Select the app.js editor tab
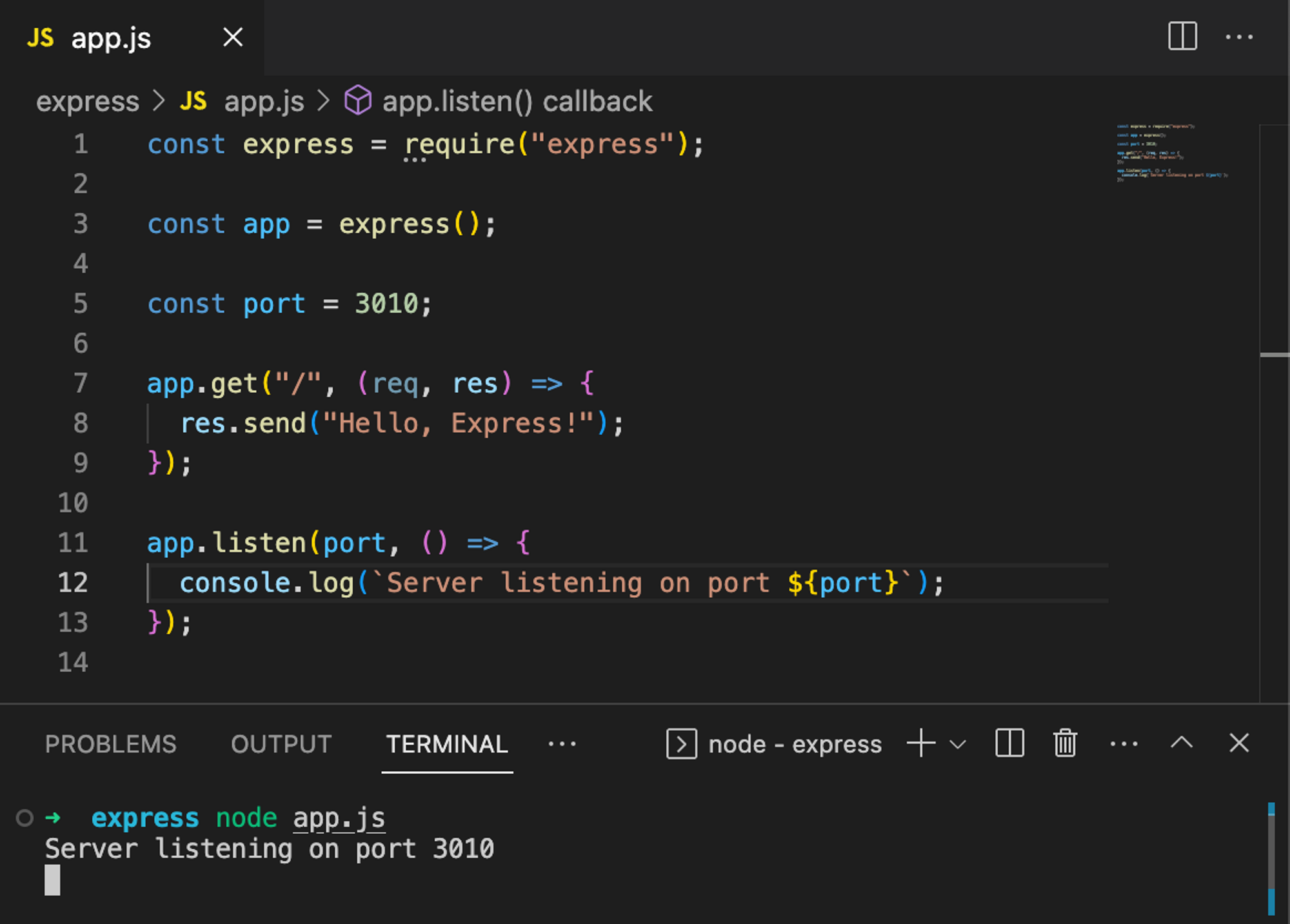Image resolution: width=1290 pixels, height=924 pixels. (132, 37)
